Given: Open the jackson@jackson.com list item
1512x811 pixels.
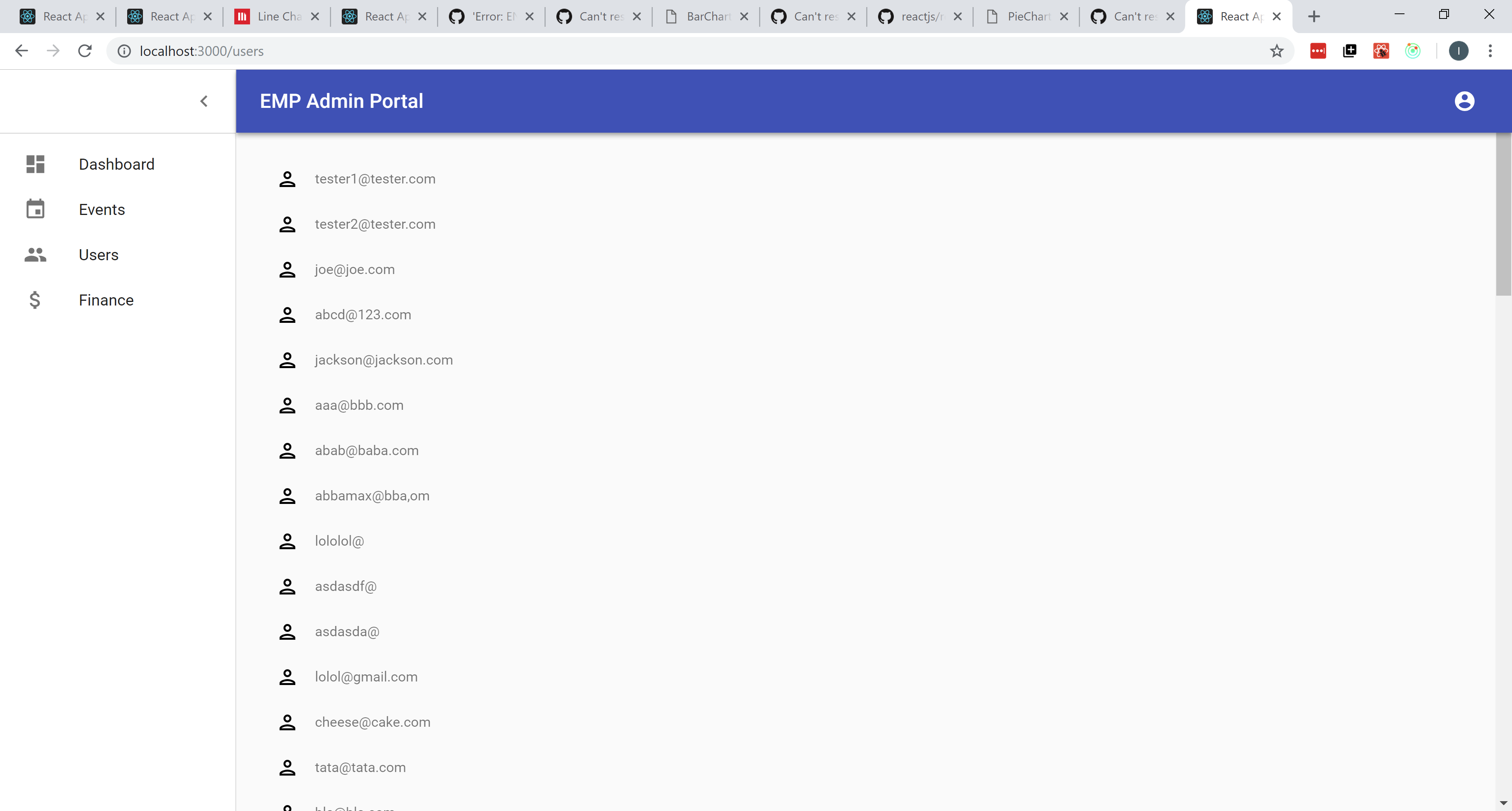Looking at the screenshot, I should 383,360.
